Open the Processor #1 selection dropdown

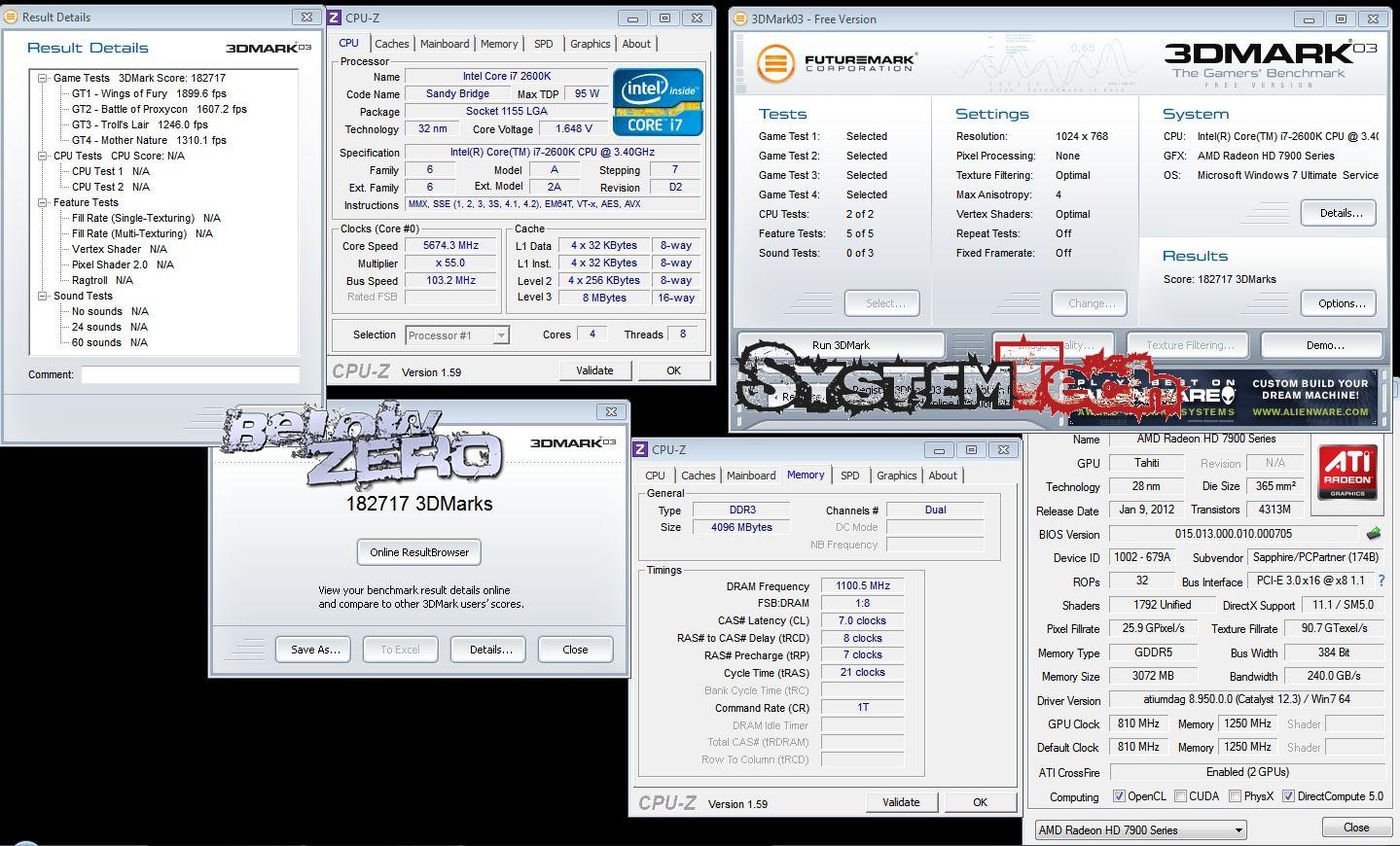tap(501, 335)
